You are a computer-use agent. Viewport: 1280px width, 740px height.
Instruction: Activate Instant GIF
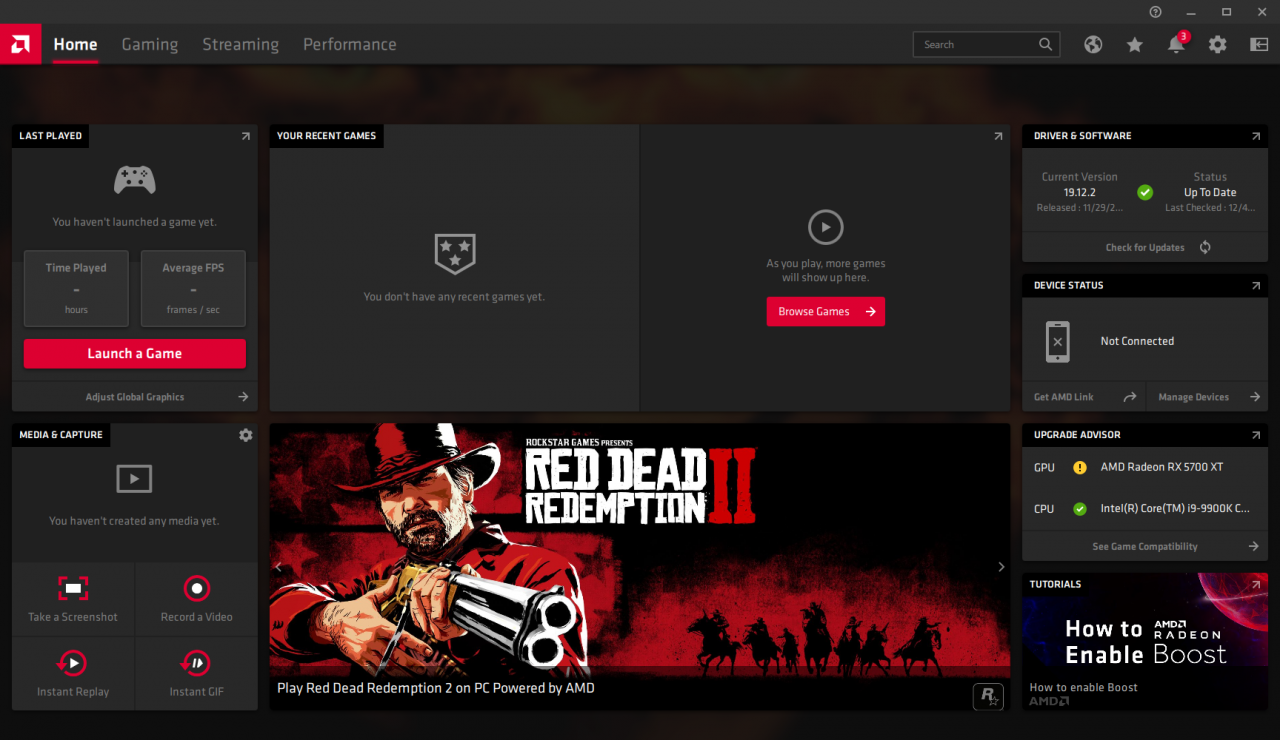[x=197, y=674]
